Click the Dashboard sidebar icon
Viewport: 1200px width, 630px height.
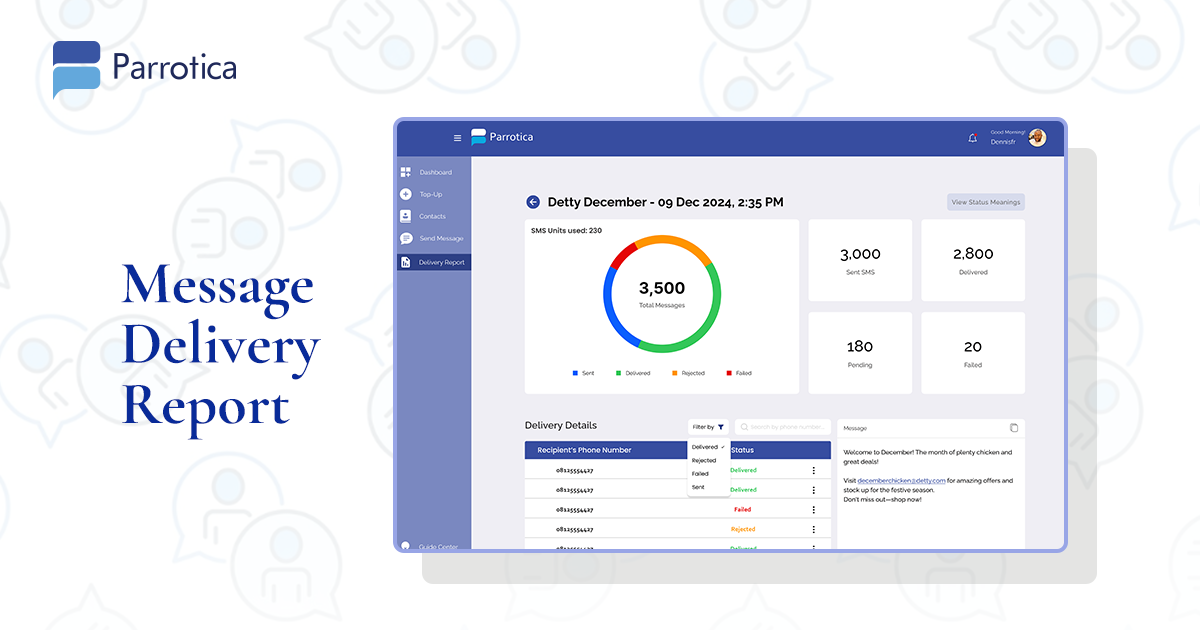pos(406,173)
